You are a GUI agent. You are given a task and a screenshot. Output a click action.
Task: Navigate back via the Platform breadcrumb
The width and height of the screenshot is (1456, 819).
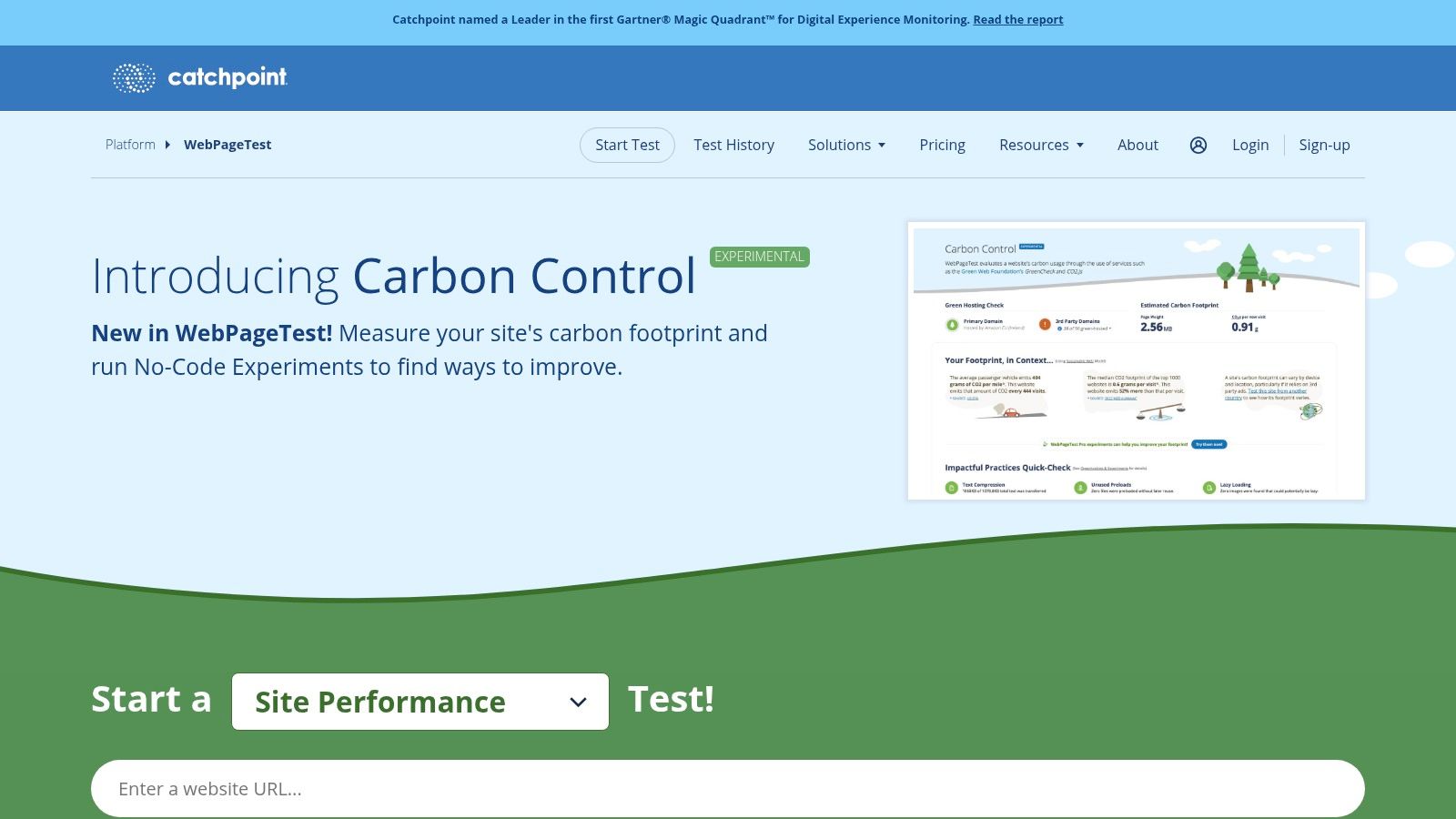click(x=130, y=145)
